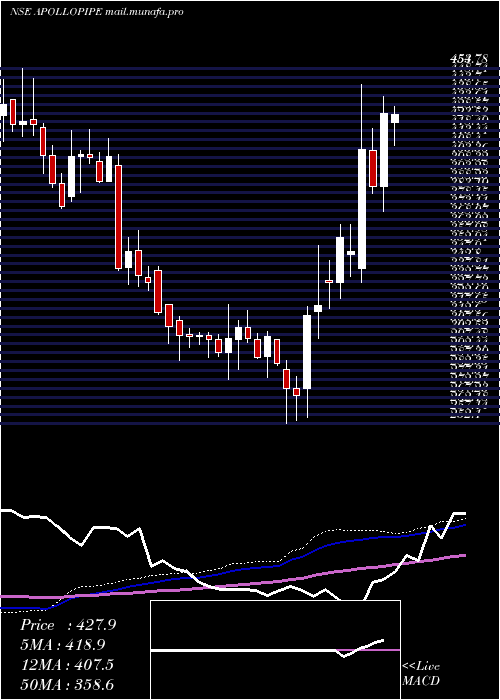Click the NSE APOLLOPIPE chart title
Screen dimensions: 500x700
(96, 12)
